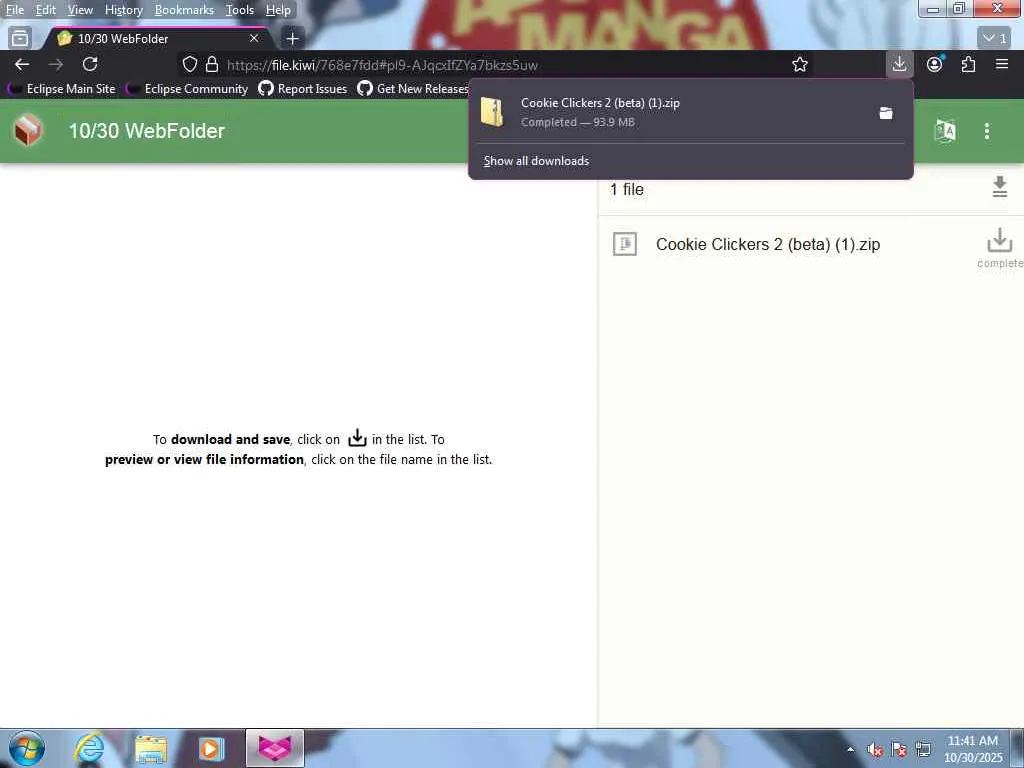Image resolution: width=1024 pixels, height=768 pixels.
Task: Click Cookie Clickers 2 (beta) (1).zip file name in list
Action: [768, 244]
